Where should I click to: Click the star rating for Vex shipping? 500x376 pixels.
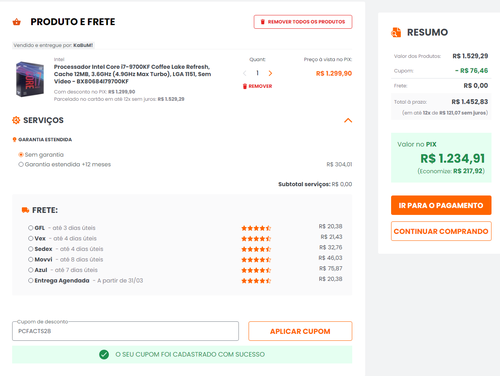pyautogui.click(x=256, y=239)
